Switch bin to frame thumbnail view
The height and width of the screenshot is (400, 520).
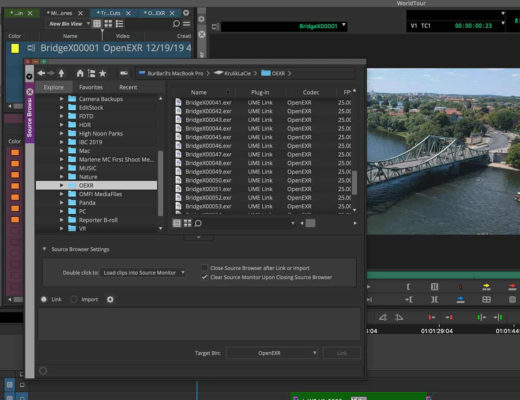pos(108,24)
